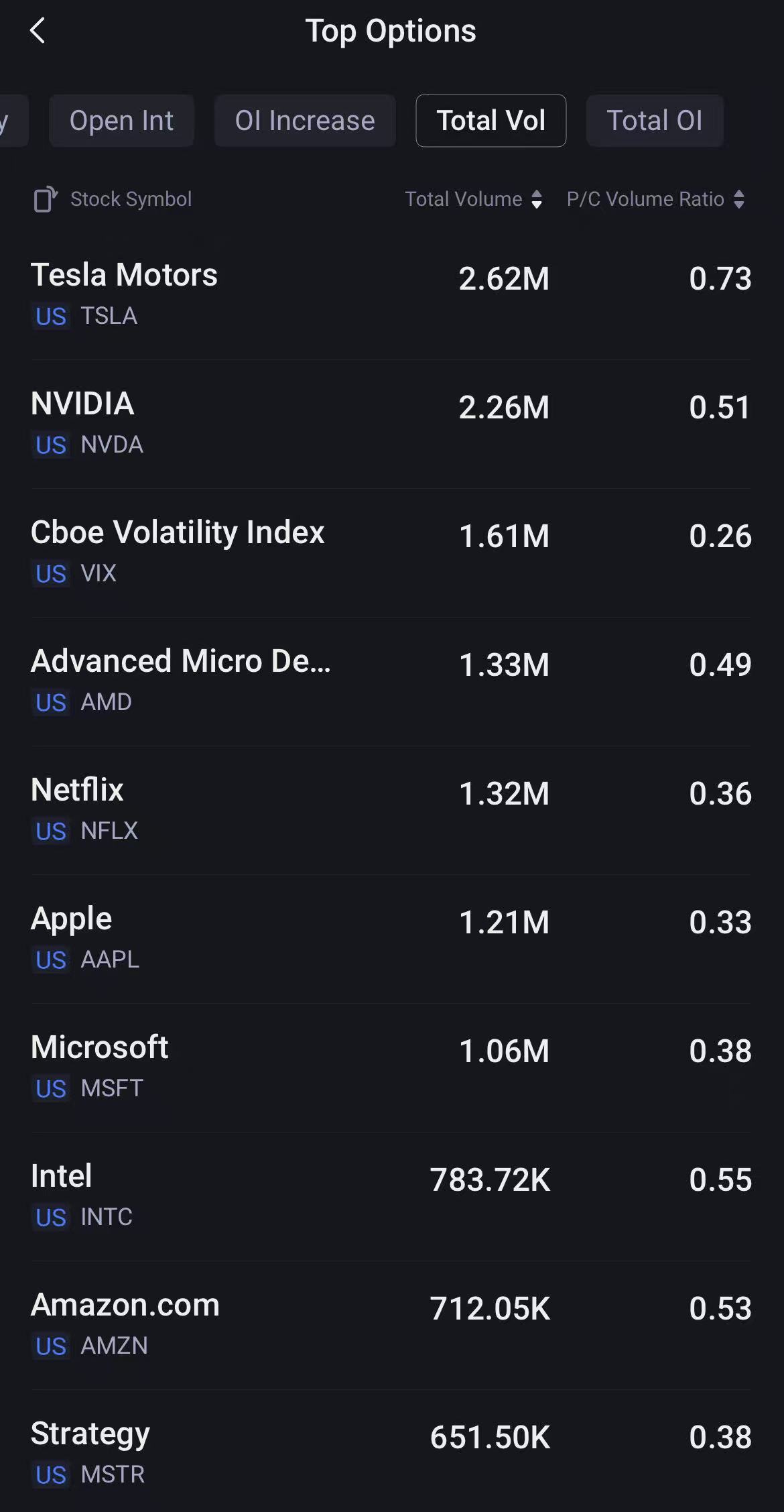This screenshot has height=1512, width=784.
Task: Sort by P/C Volume Ratio arrows
Action: (738, 199)
